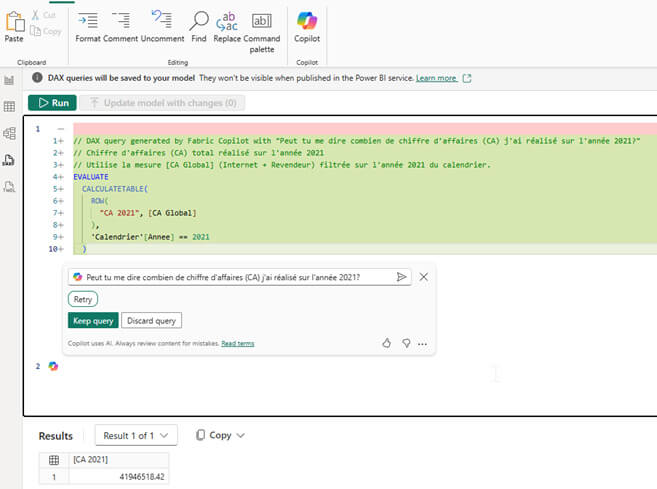Viewport: 657px width, 489px height.
Task: Run the DAX query
Action: 50,102
